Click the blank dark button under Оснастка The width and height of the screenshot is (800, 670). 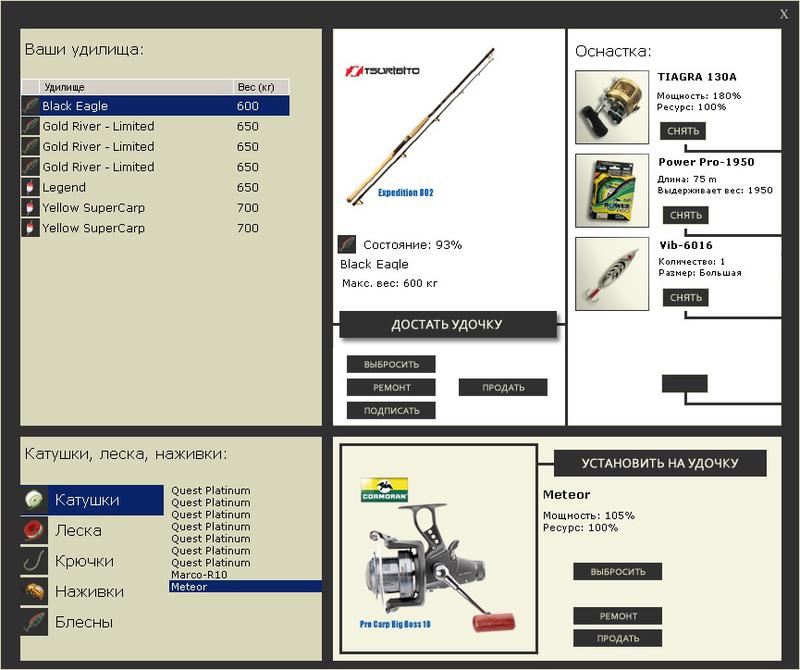tap(685, 383)
